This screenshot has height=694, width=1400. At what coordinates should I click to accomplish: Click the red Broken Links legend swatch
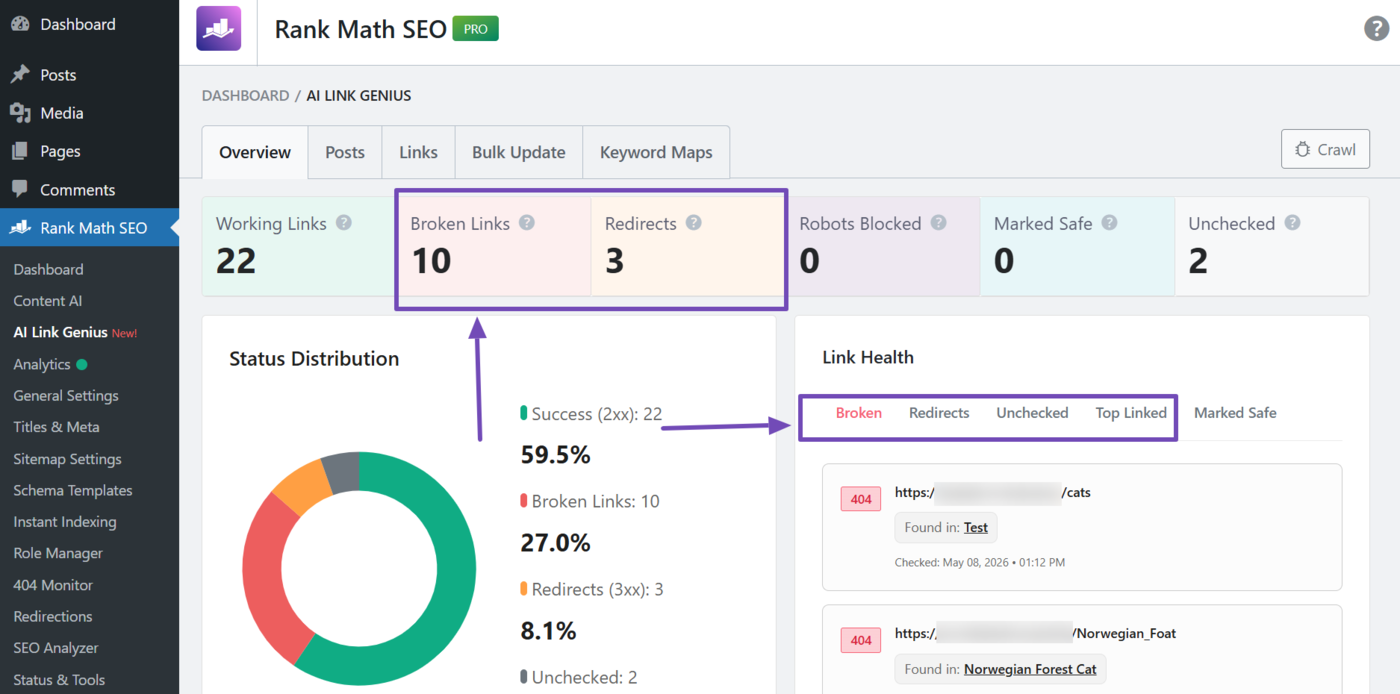click(524, 501)
